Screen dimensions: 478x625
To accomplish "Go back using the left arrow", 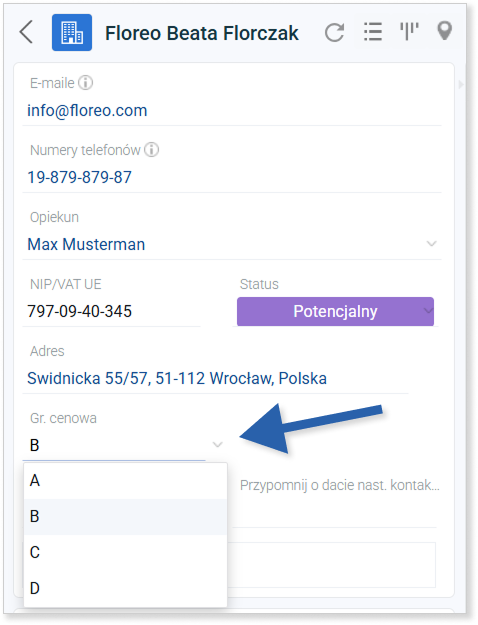I will pos(26,32).
